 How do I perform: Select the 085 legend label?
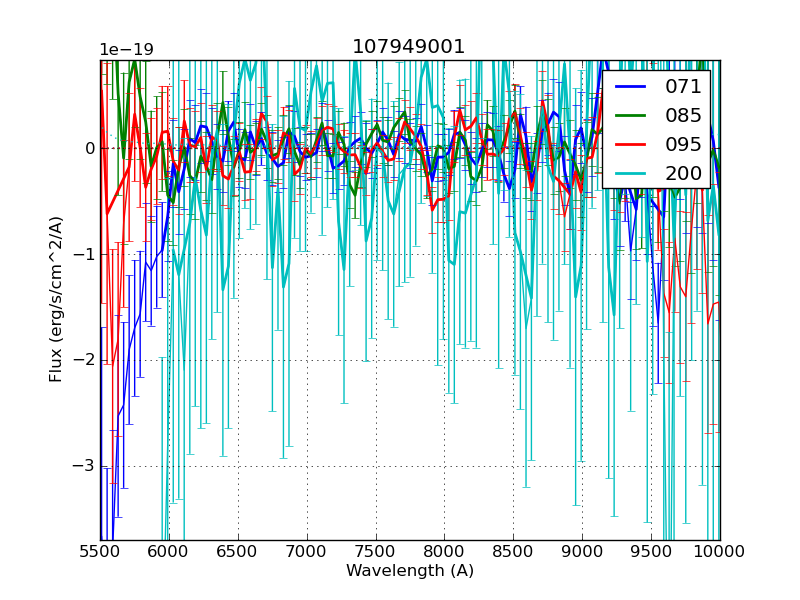pyautogui.click(x=683, y=116)
